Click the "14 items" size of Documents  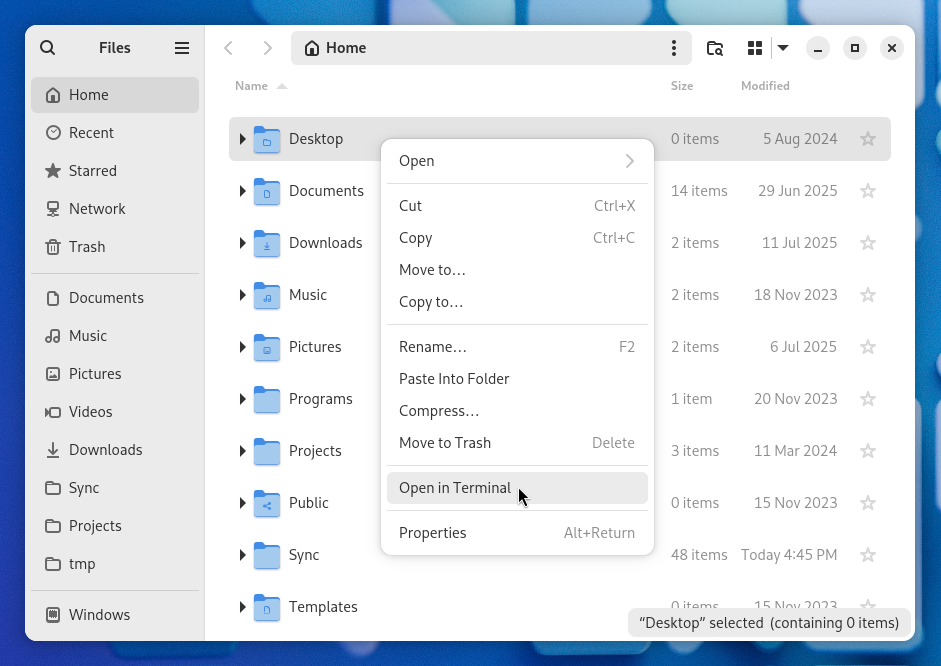[699, 191]
